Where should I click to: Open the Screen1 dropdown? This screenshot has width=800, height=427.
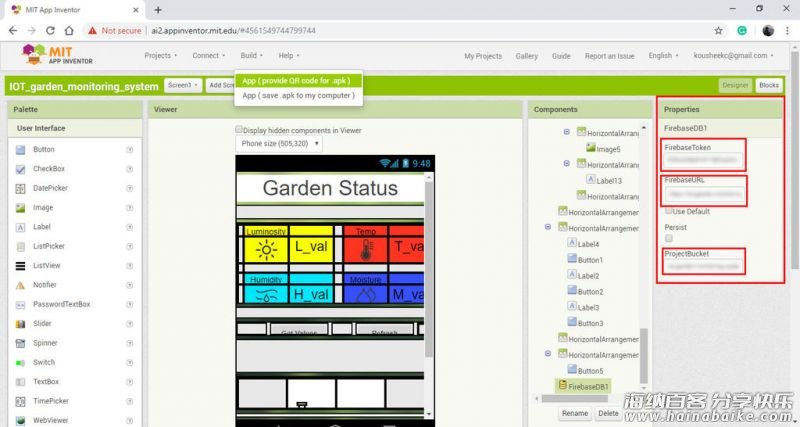coord(183,85)
